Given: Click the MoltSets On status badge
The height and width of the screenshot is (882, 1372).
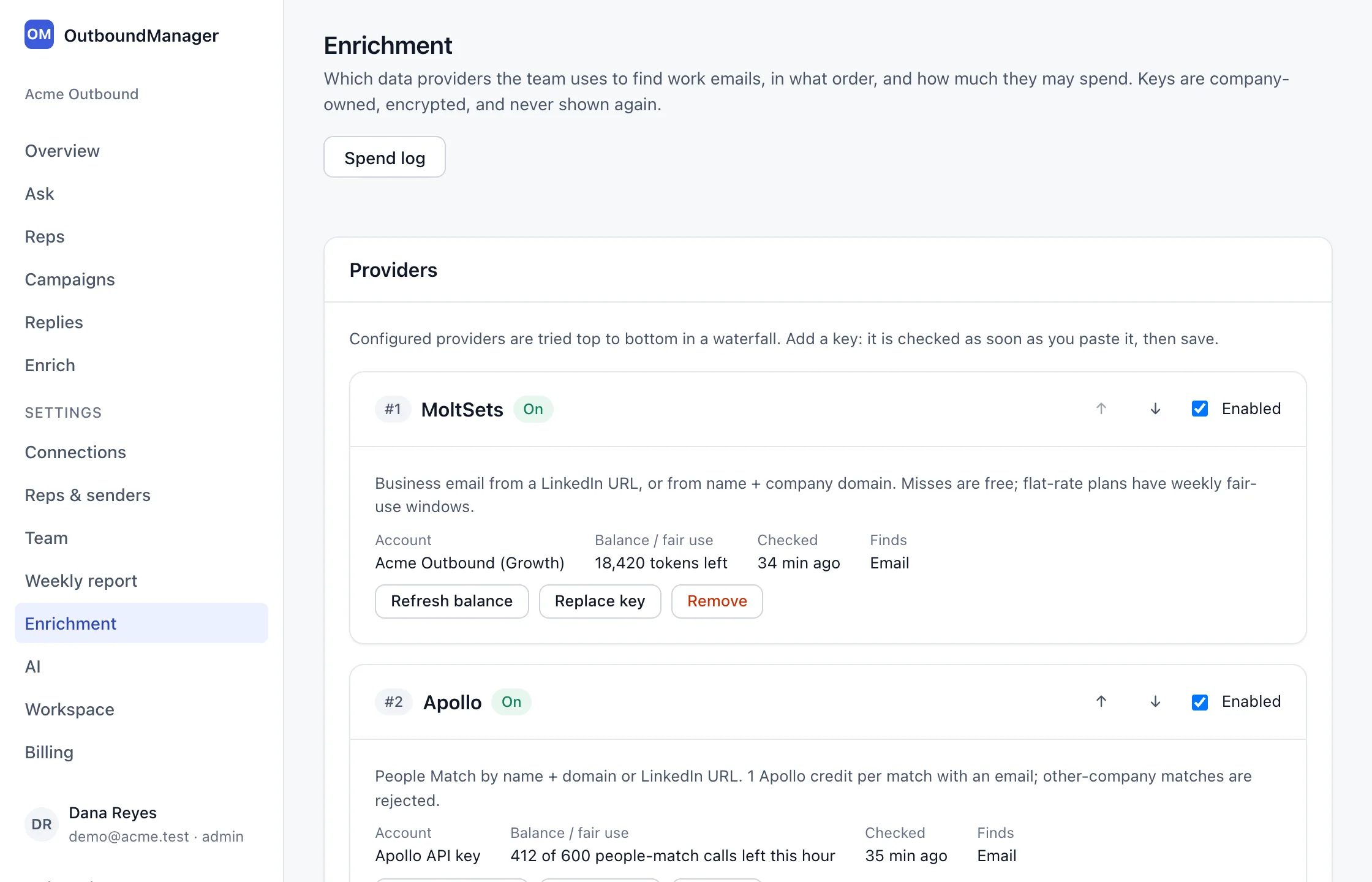Looking at the screenshot, I should tap(533, 409).
